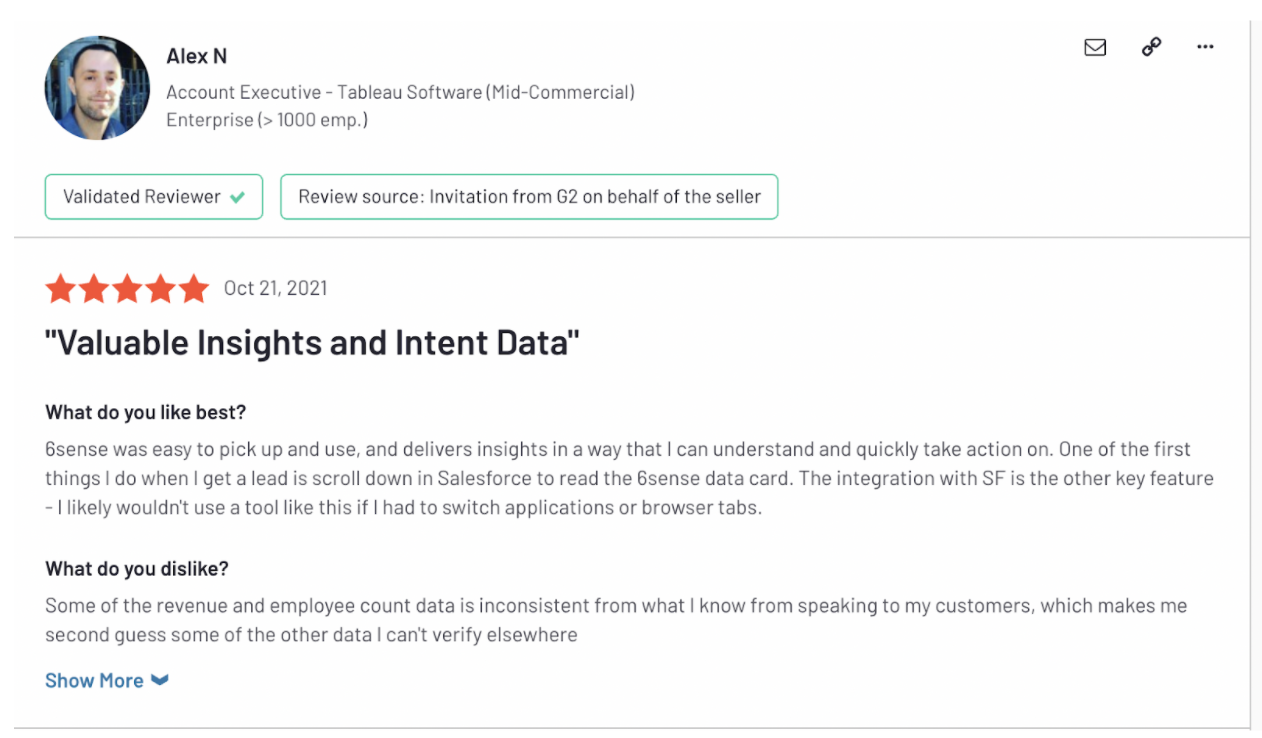Click the Account Executive - Tableau Software line
1262x738 pixels.
coord(400,92)
